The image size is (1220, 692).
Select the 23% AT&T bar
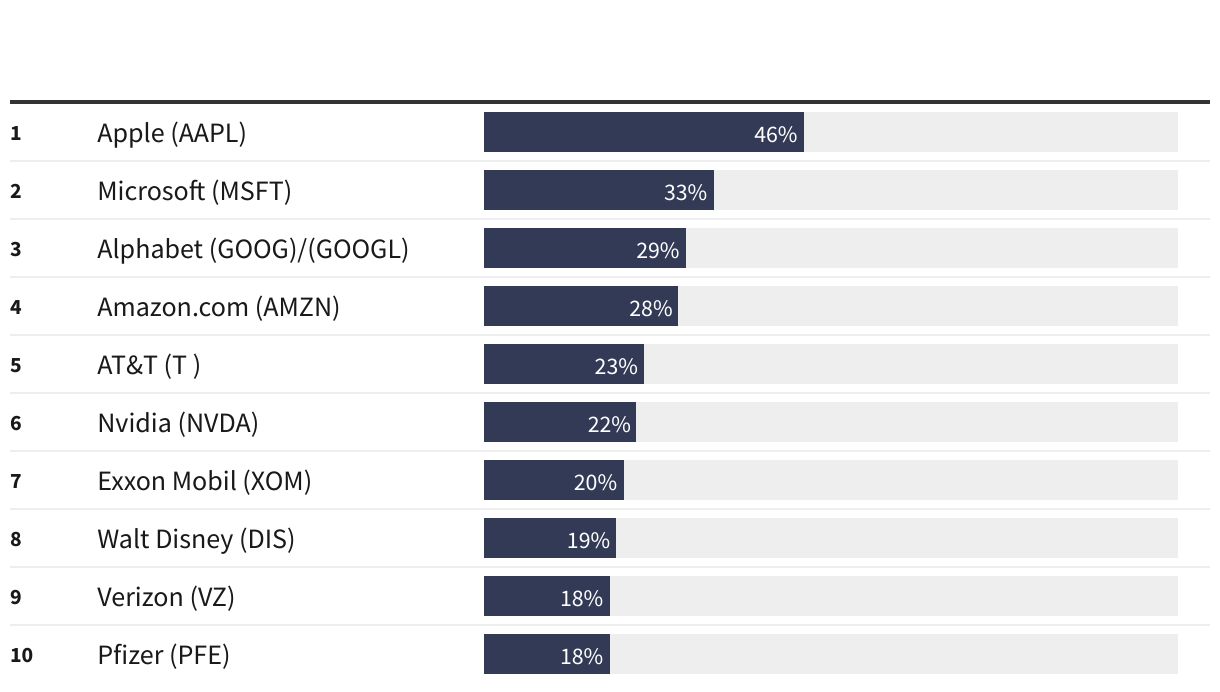[564, 364]
